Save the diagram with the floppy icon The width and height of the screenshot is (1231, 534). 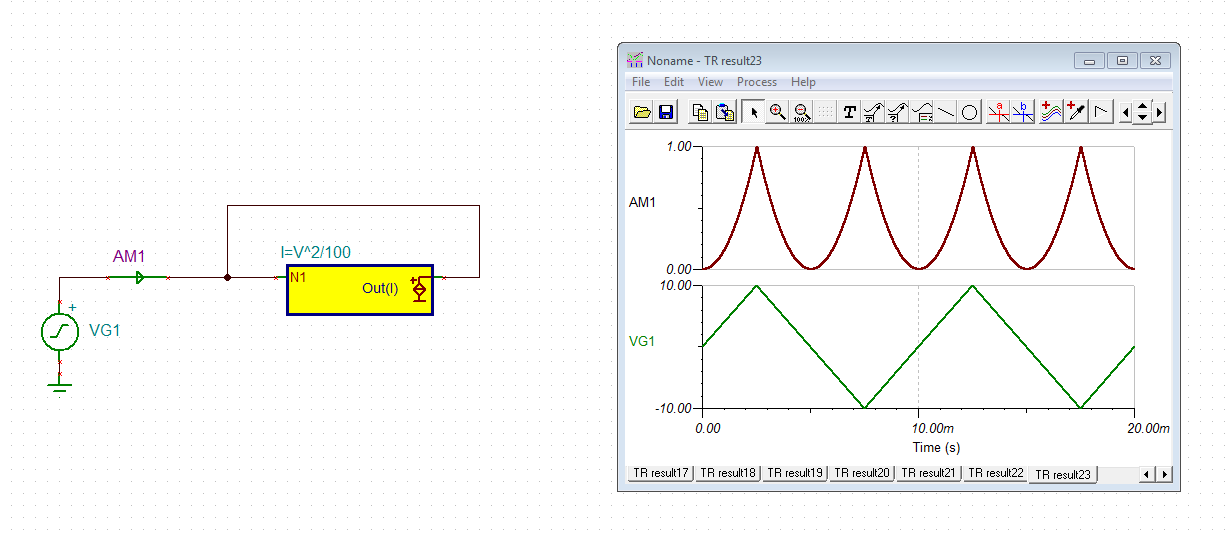[x=666, y=112]
